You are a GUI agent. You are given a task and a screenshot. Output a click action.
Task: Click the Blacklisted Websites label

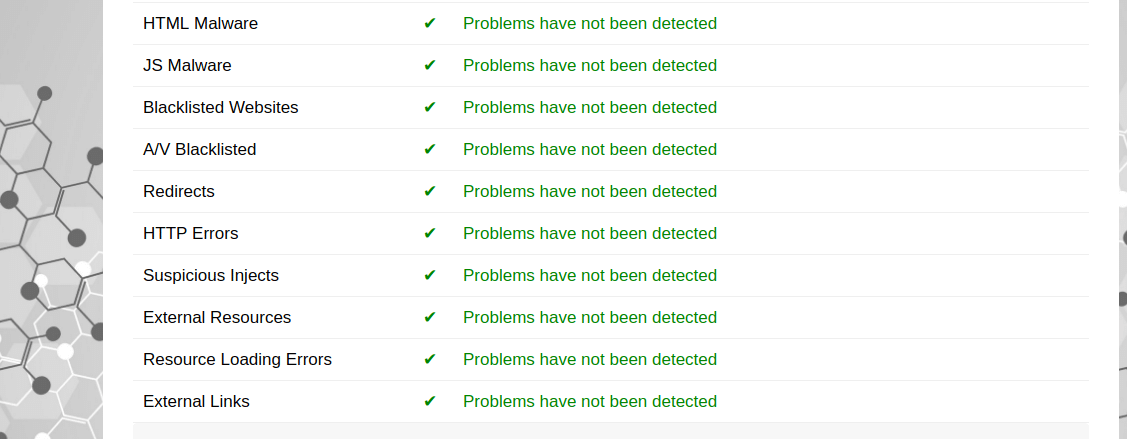pyautogui.click(x=221, y=108)
